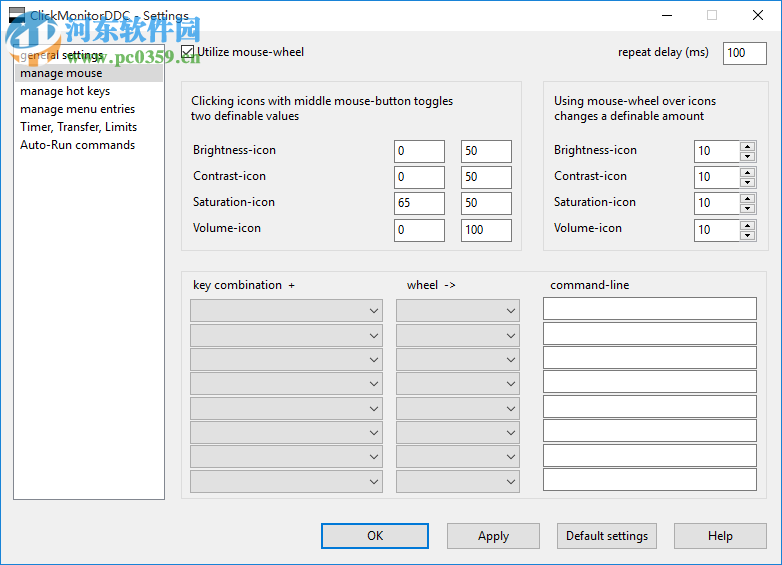Open first key combination dropdown

(x=286, y=310)
